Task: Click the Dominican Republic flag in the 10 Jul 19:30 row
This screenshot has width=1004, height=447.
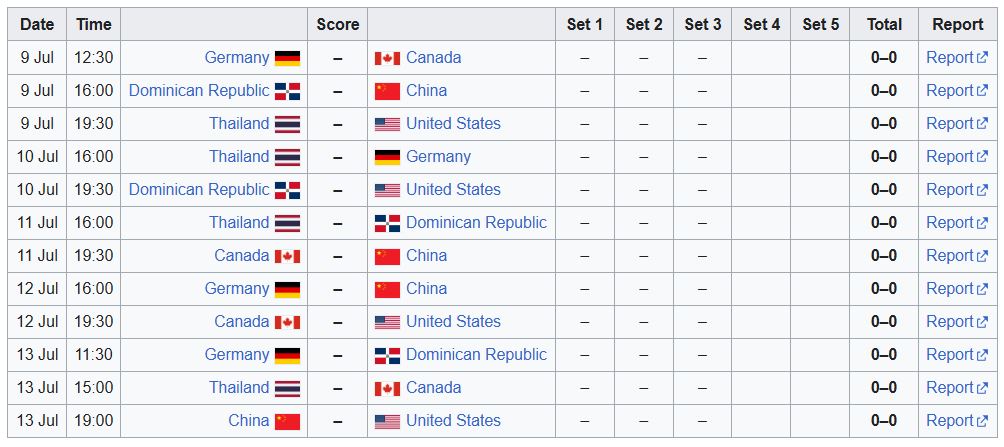Action: (287, 190)
